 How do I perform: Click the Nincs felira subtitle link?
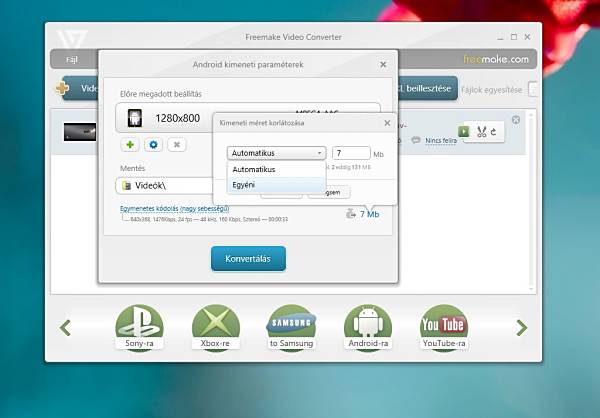tap(441, 140)
